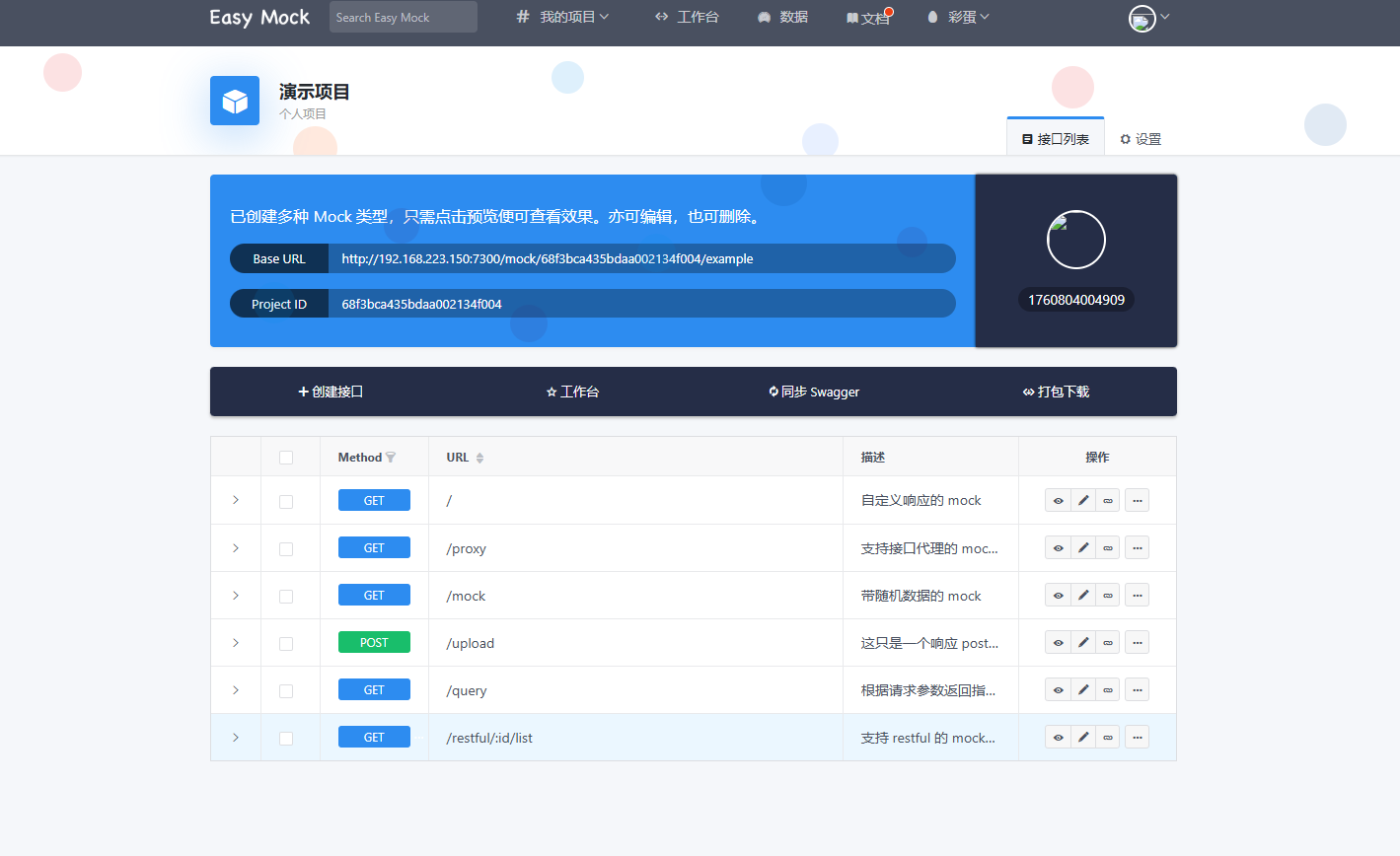Tick the select-all checkbox in table header
This screenshot has height=856, width=1400.
[286, 458]
